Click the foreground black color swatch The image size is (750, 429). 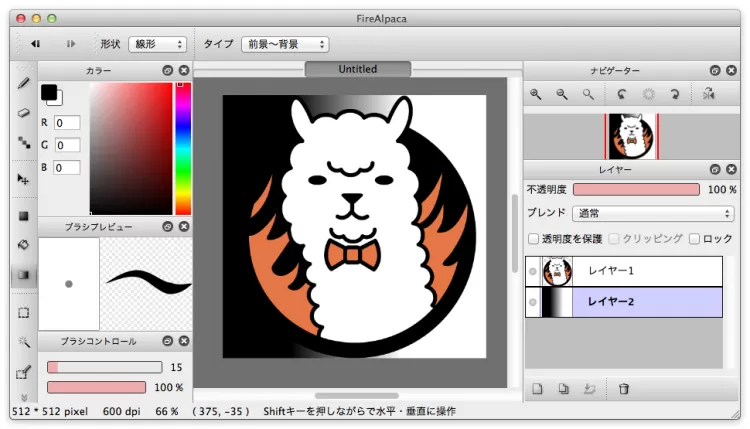(49, 92)
